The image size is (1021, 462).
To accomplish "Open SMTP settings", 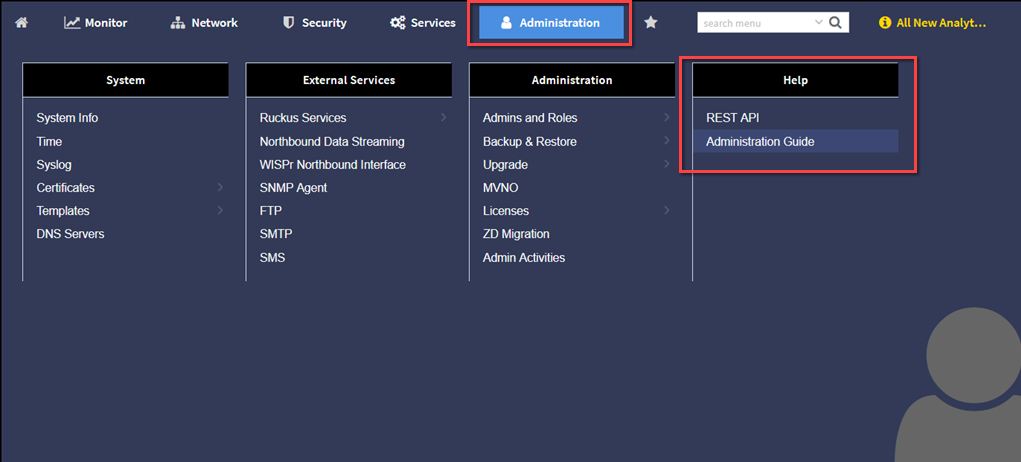I will [x=276, y=234].
